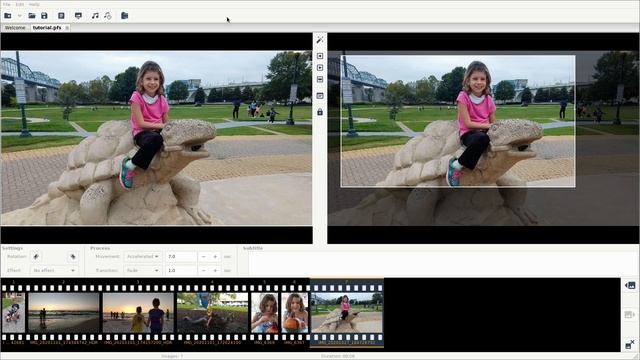
Task: Select filmstrip thumbnail 2 beach sunset
Action: coord(64,312)
